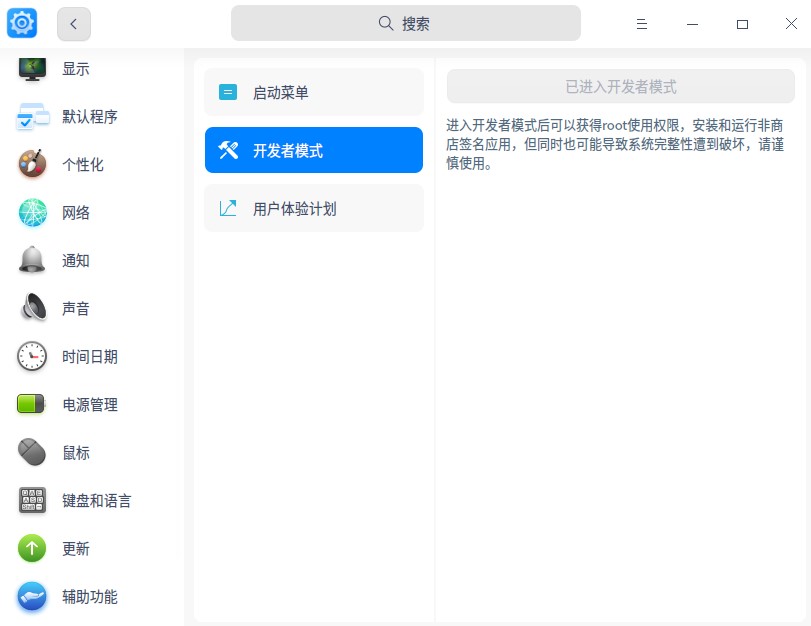
Task: Click the hammer icon beside 开发者模式
Action: tap(227, 150)
